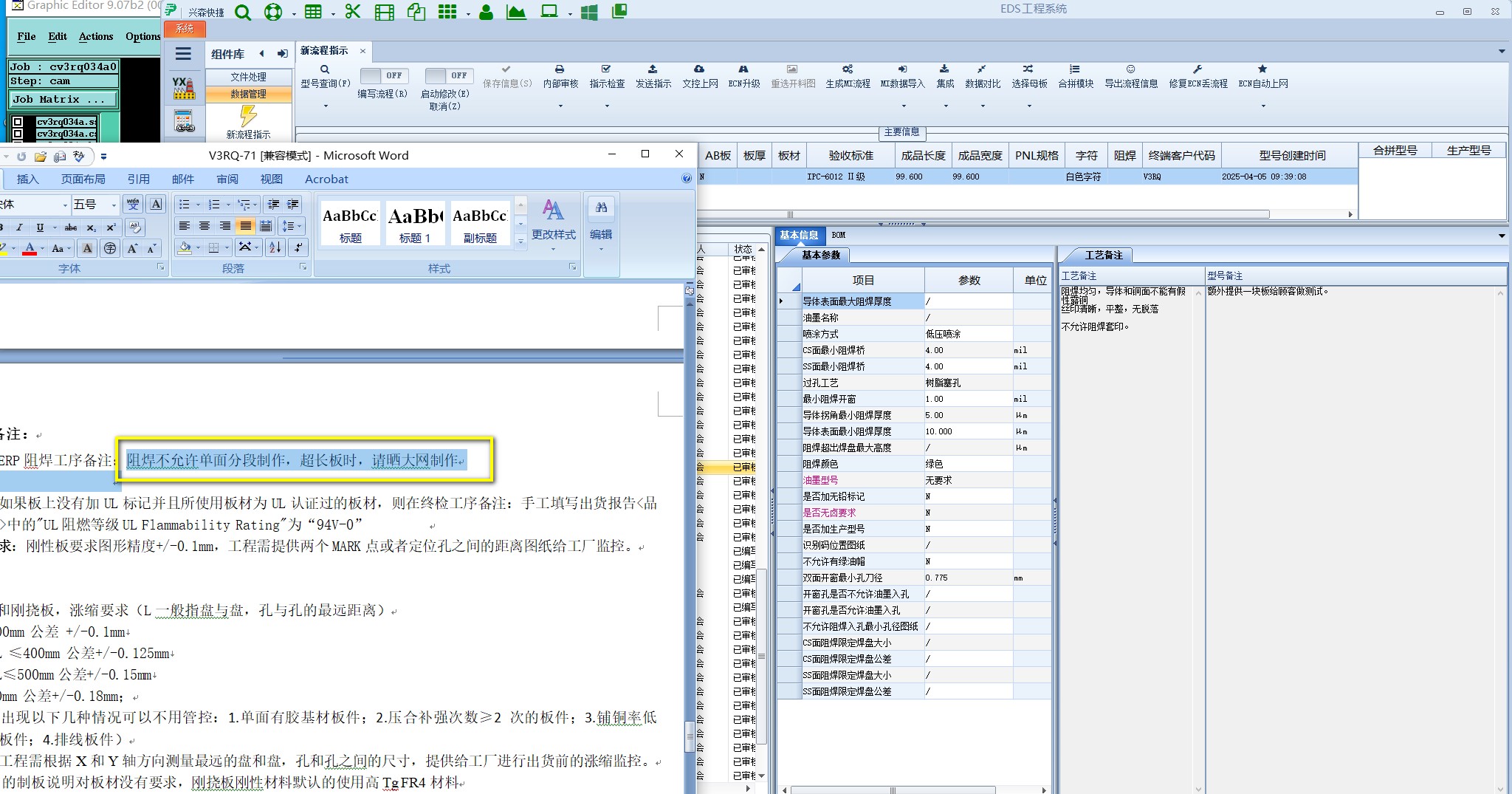The height and width of the screenshot is (794, 1512).
Task: Open font size 五号 dropdown
Action: 114,205
